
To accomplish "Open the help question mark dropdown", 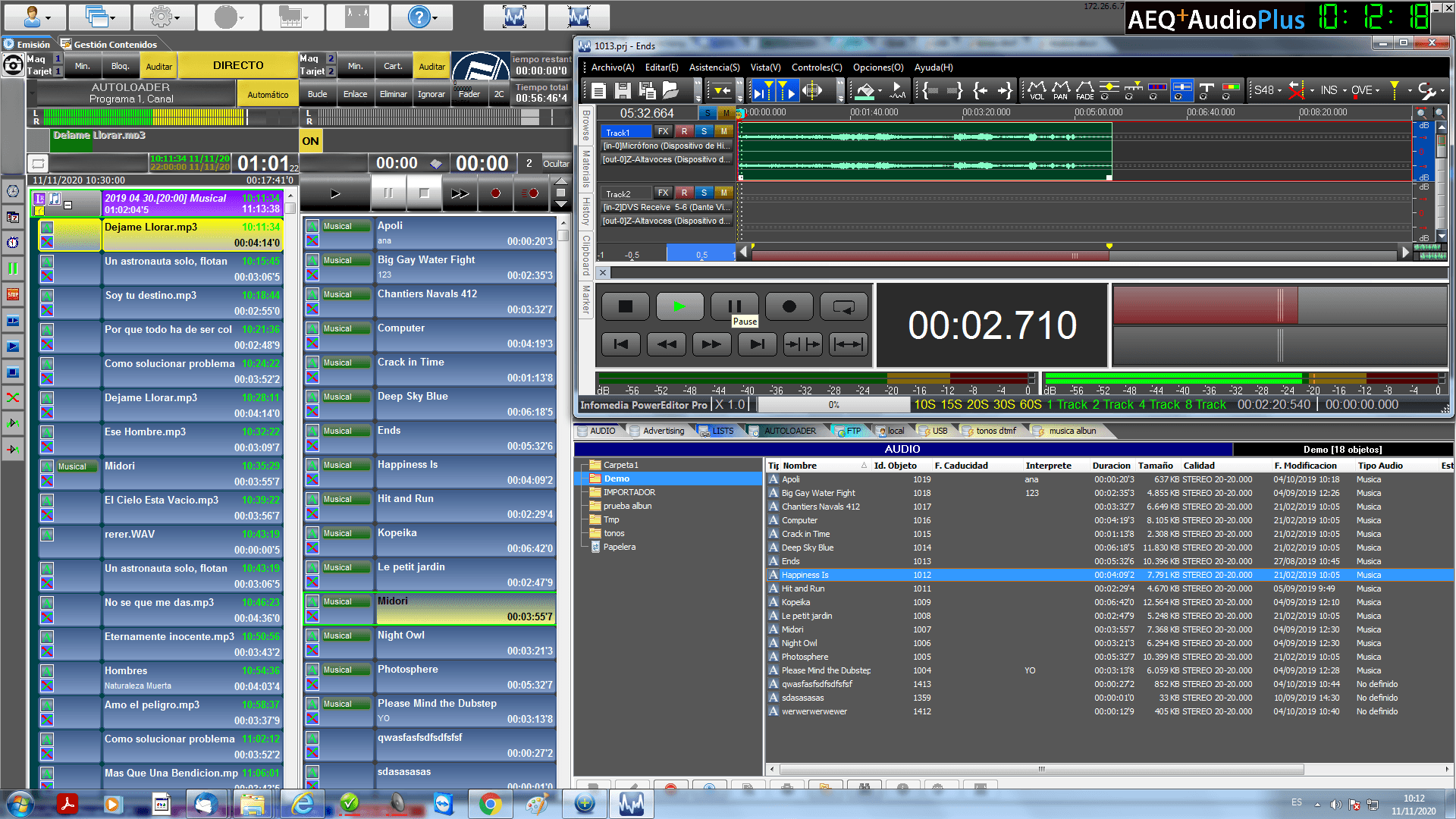I will tap(422, 16).
